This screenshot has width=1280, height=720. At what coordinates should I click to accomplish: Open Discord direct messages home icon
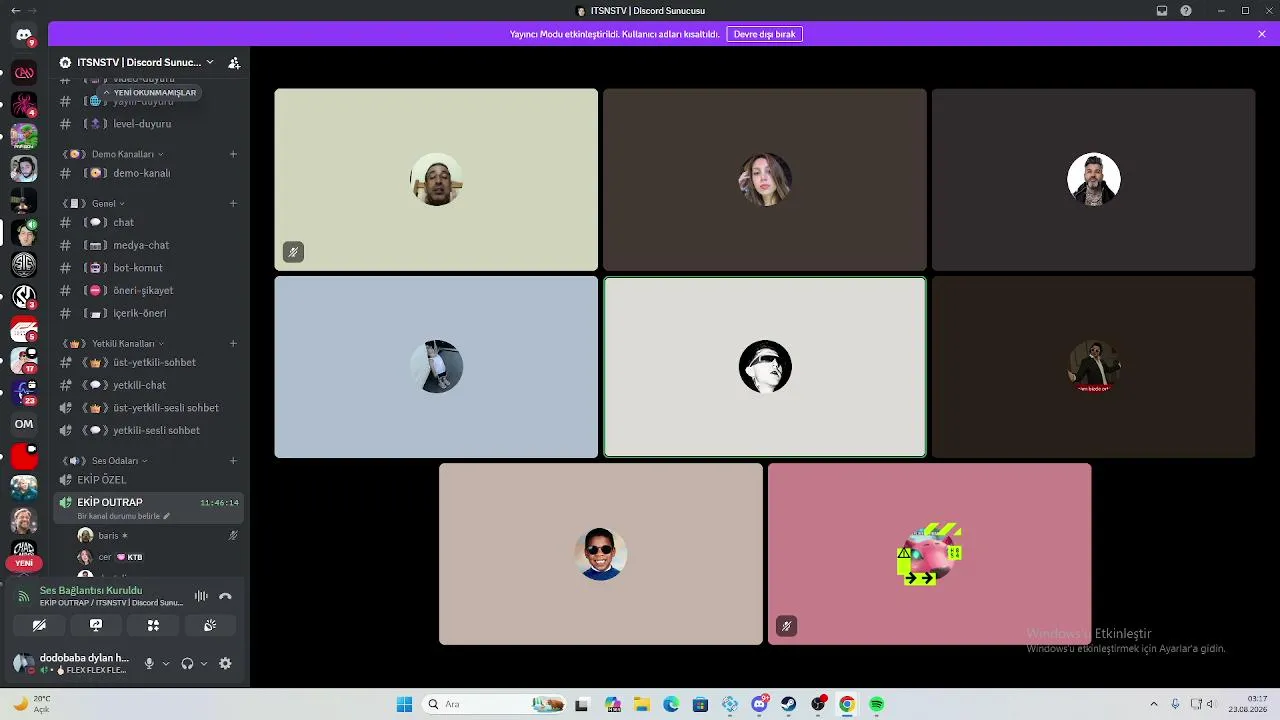tap(24, 35)
